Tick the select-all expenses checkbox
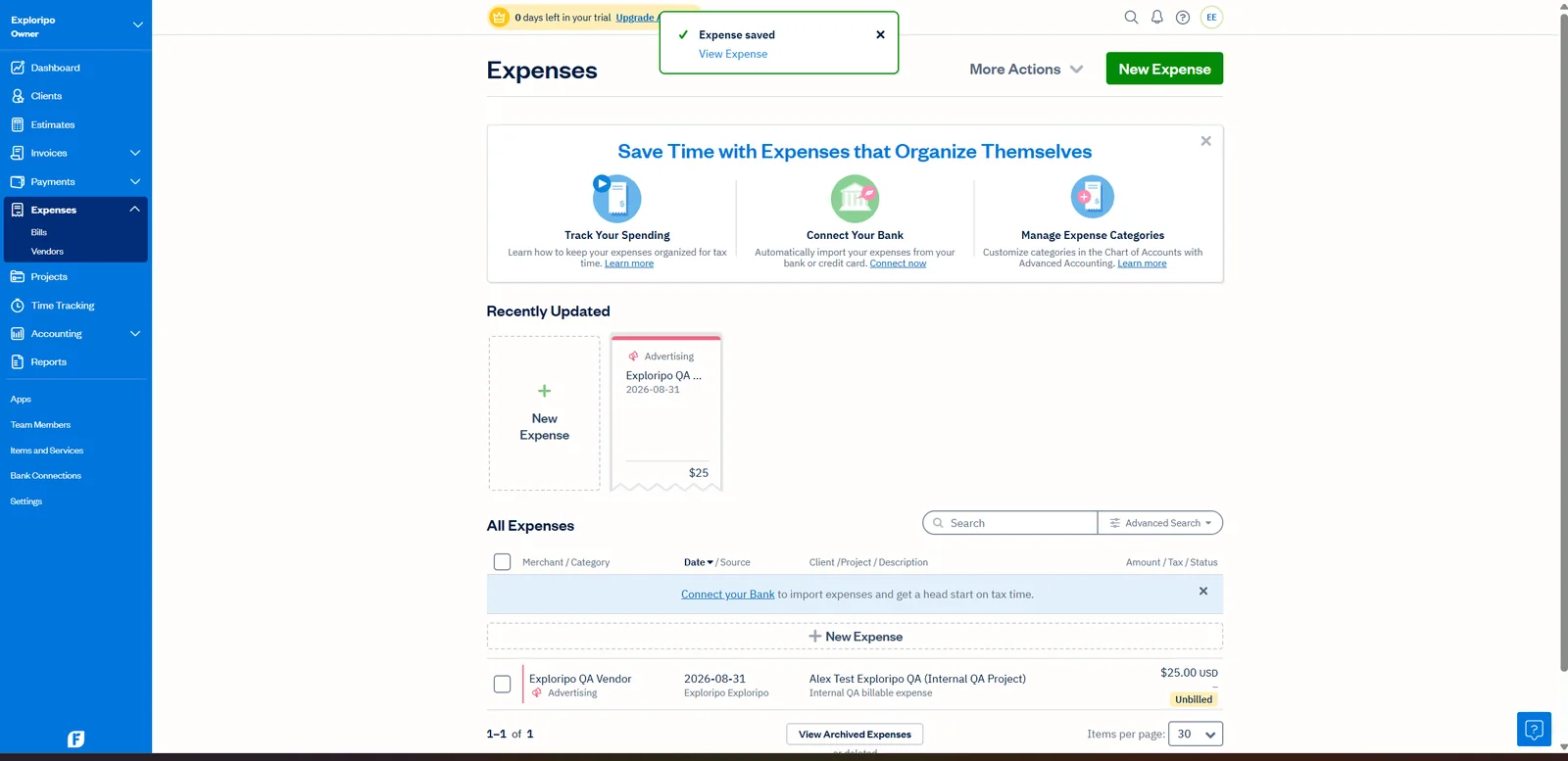Screen dimensions: 1568x761 click(x=502, y=562)
